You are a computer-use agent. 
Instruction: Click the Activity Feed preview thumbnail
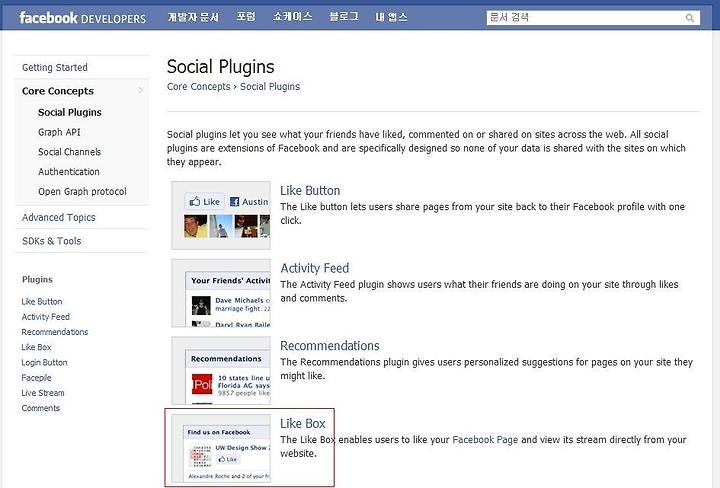[221, 293]
